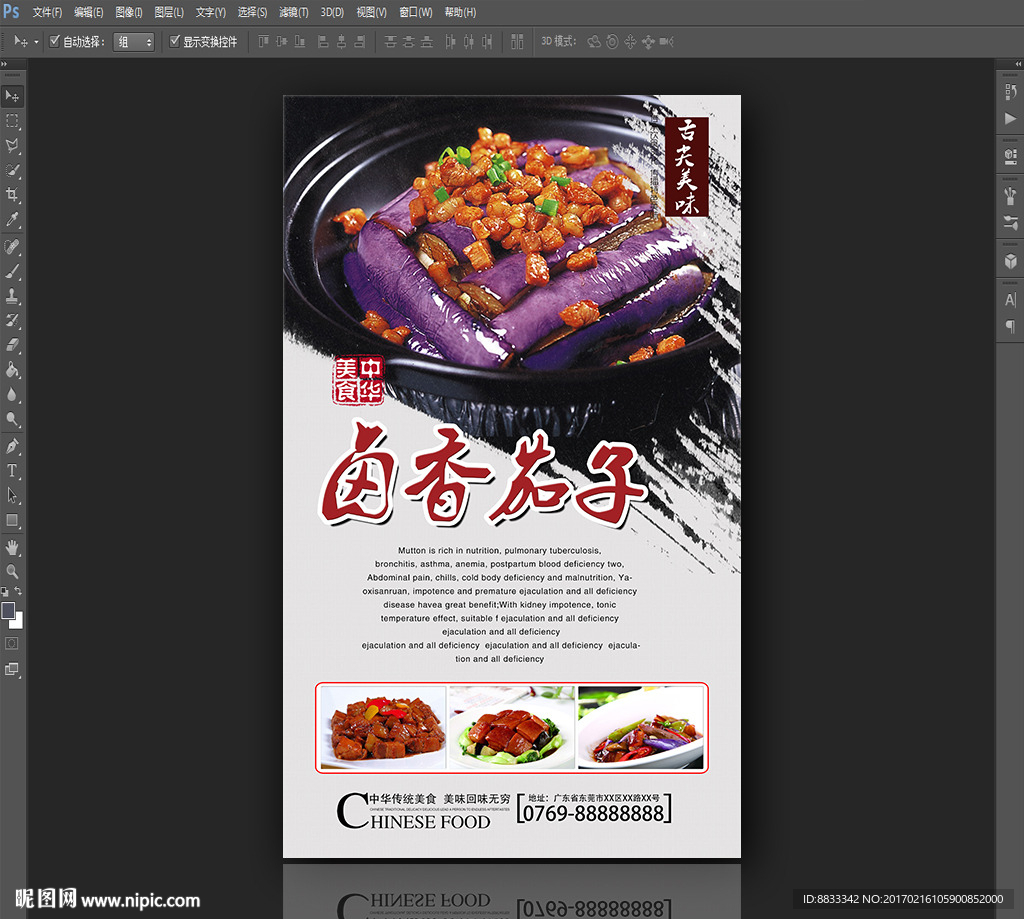
Task: Select the Rectangle shape tool
Action: [x=12, y=520]
